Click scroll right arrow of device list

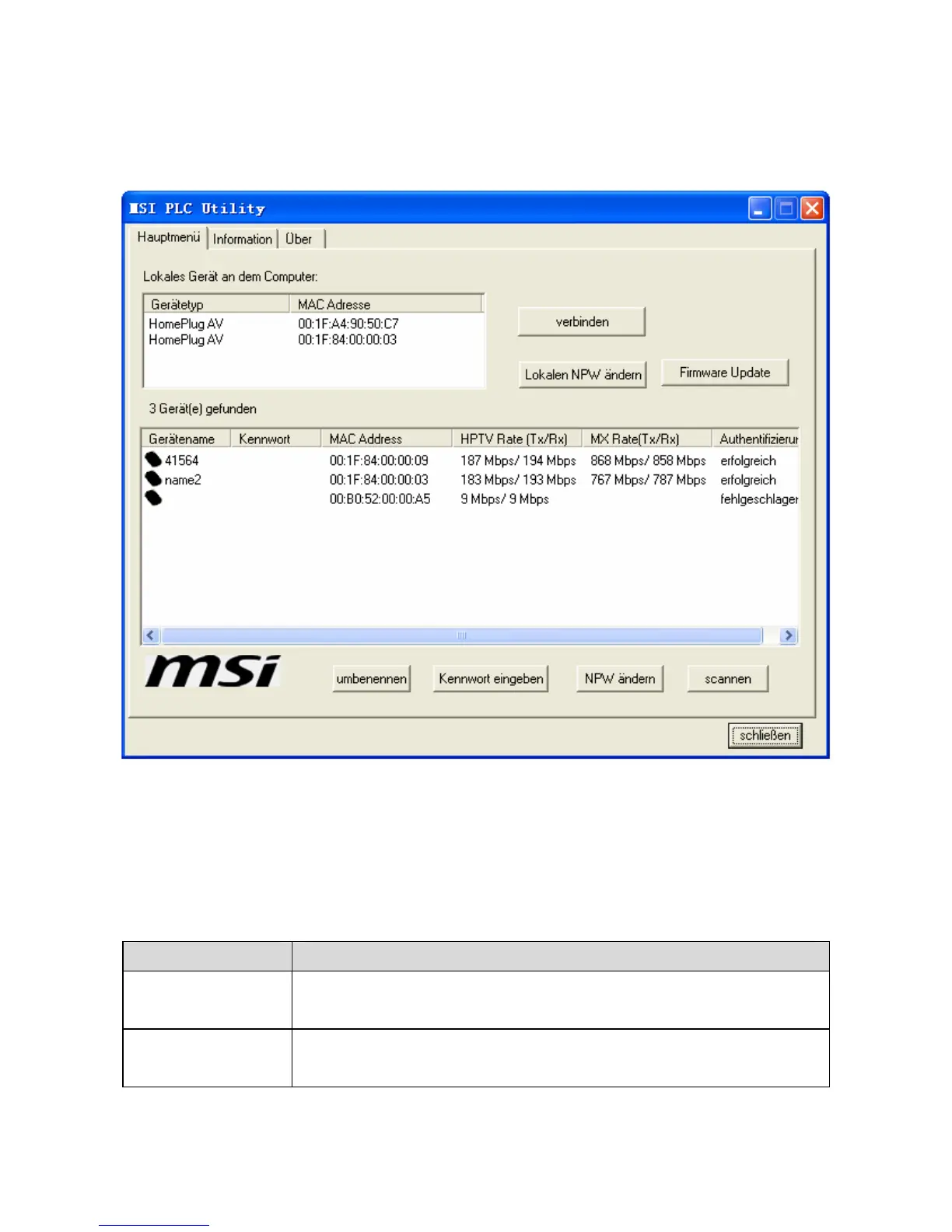pyautogui.click(x=789, y=635)
